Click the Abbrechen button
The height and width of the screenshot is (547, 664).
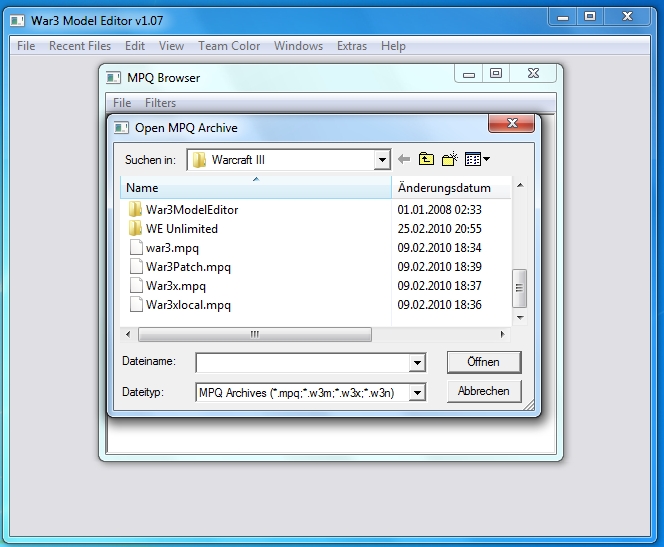(x=484, y=391)
